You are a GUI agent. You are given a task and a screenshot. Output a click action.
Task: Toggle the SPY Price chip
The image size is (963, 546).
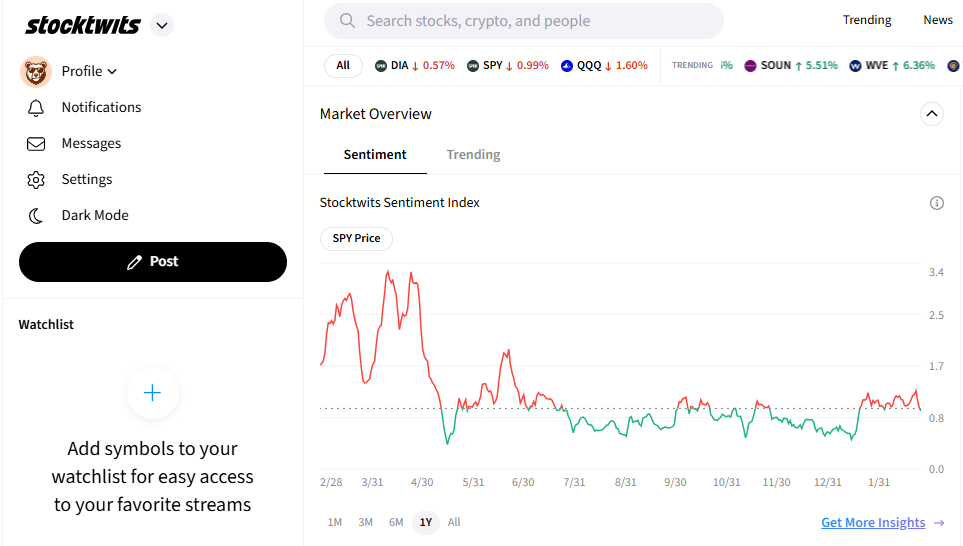pos(356,238)
